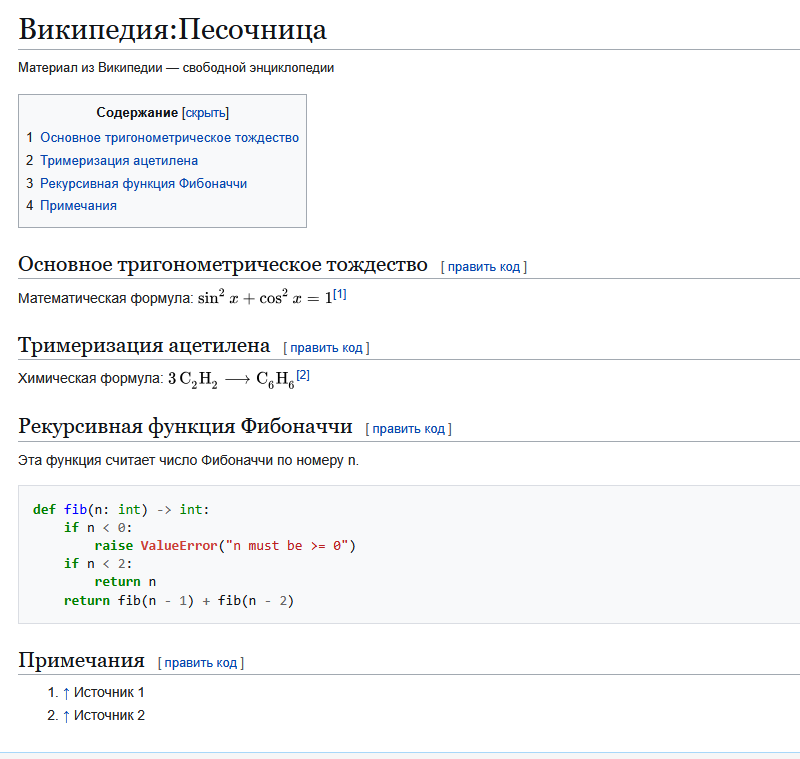Hide the table of contents via скрыть
Screen dimensions: 800x759
[x=208, y=112]
